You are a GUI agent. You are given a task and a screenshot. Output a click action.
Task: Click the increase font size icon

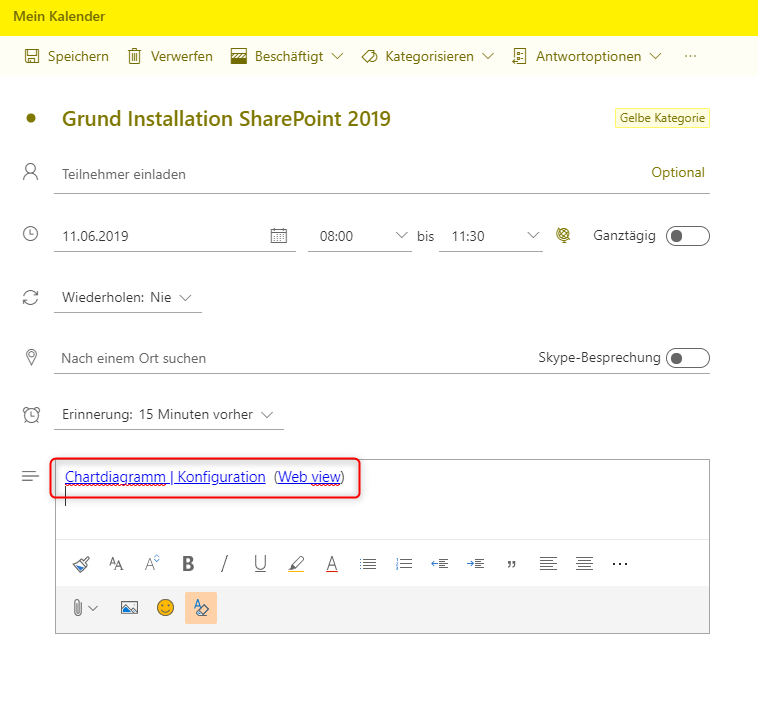[152, 563]
